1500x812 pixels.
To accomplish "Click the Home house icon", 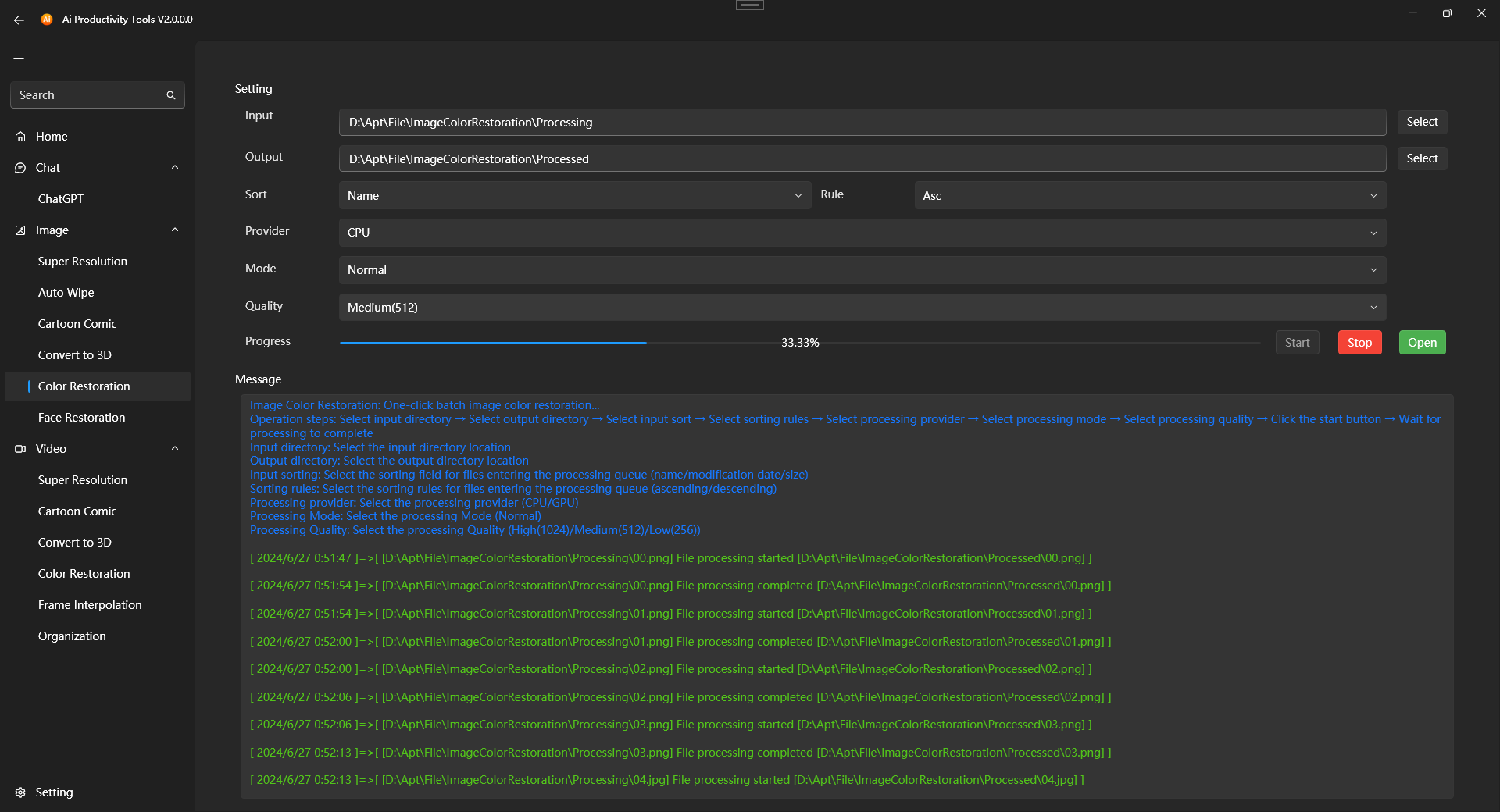I will [x=20, y=137].
